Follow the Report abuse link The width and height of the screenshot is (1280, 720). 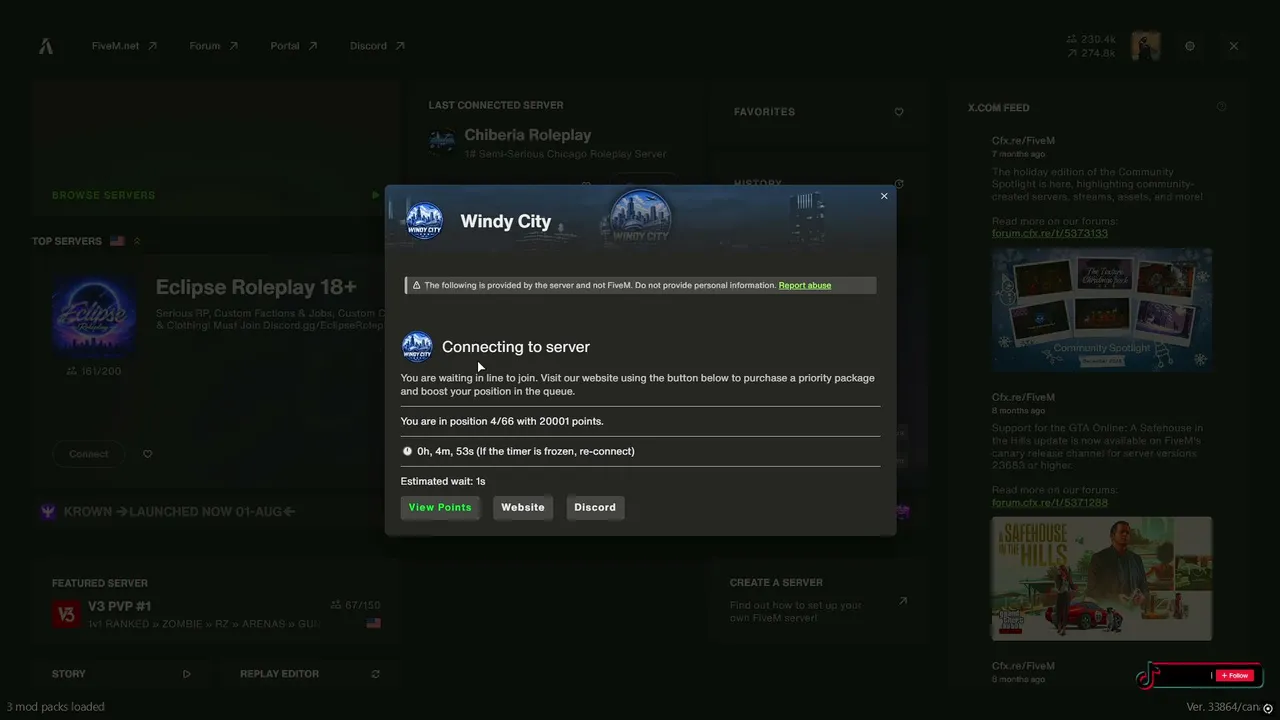click(805, 285)
